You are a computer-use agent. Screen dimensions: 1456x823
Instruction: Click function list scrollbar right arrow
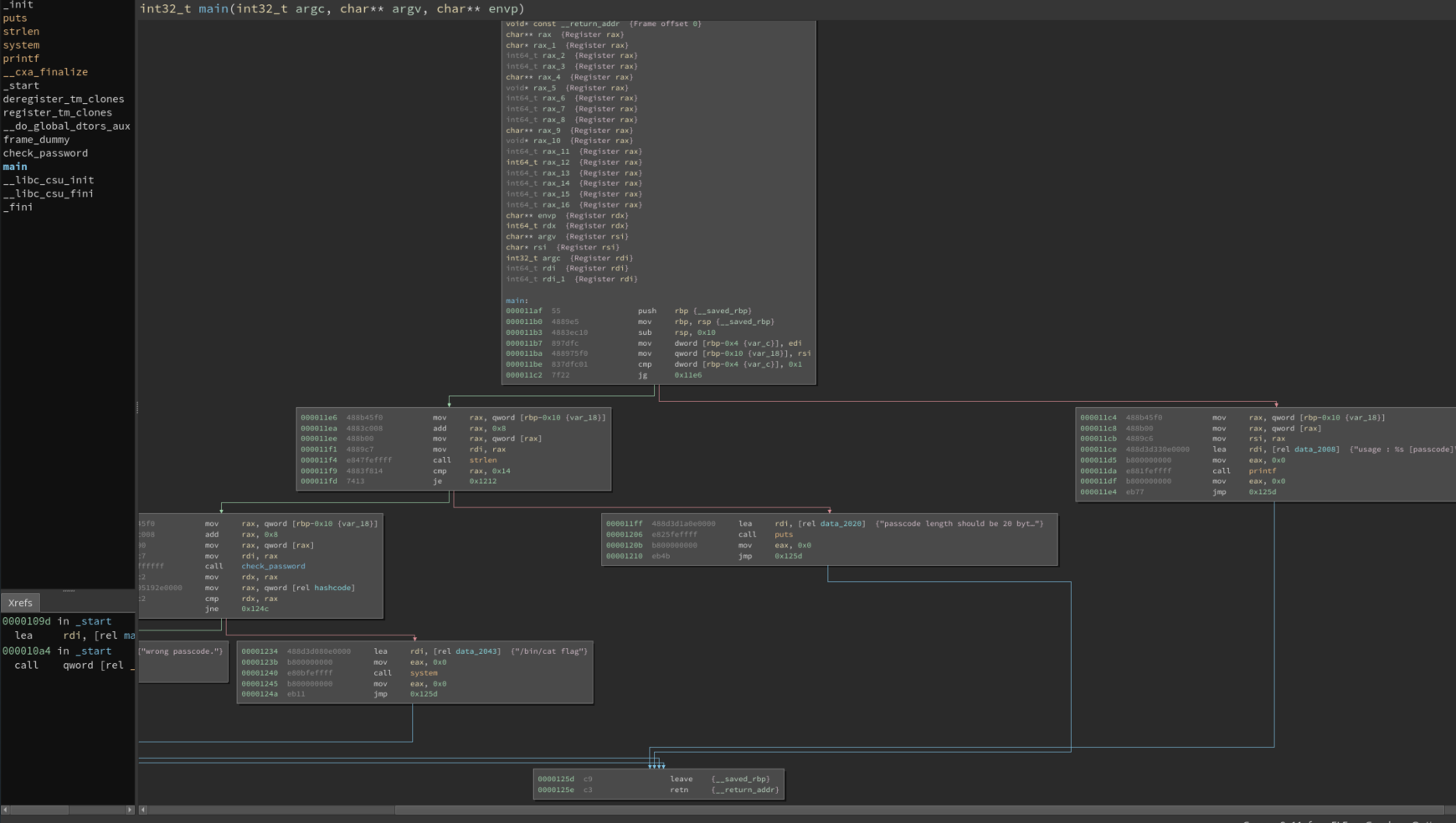tap(130, 810)
